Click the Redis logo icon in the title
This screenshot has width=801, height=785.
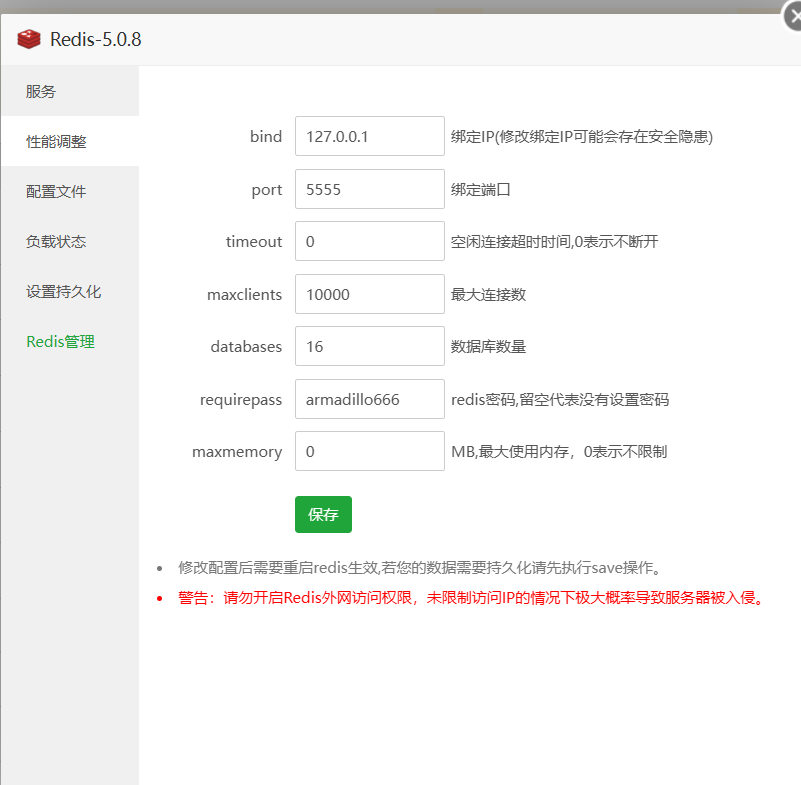point(29,39)
